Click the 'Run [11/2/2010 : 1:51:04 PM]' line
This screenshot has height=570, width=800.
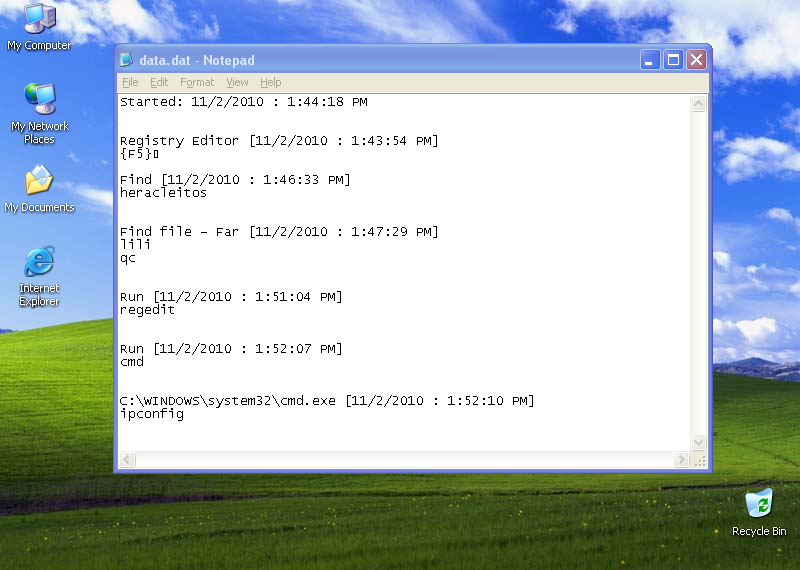231,296
